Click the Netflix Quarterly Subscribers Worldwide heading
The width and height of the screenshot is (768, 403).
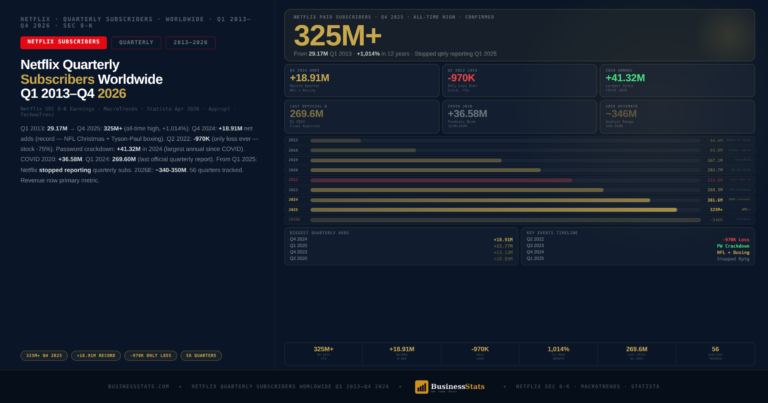(92, 79)
